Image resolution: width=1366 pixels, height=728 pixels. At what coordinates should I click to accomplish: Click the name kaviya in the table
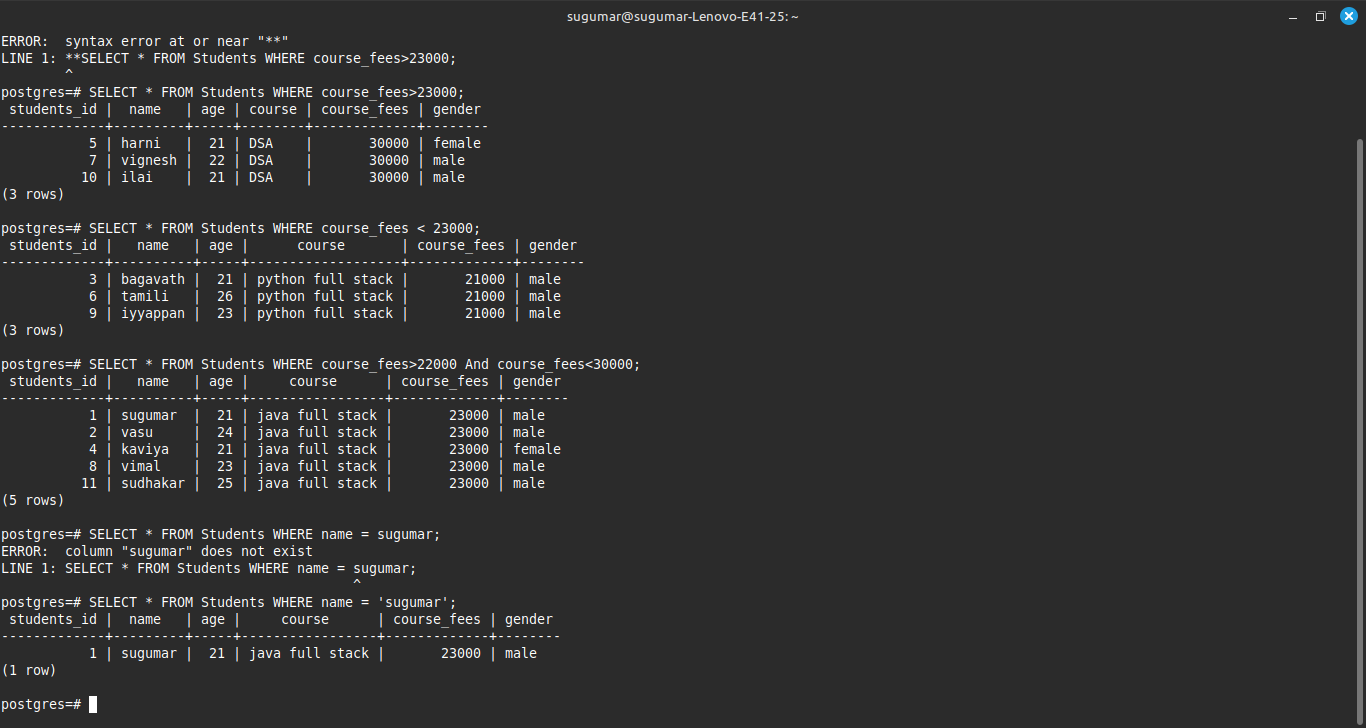pos(145,449)
